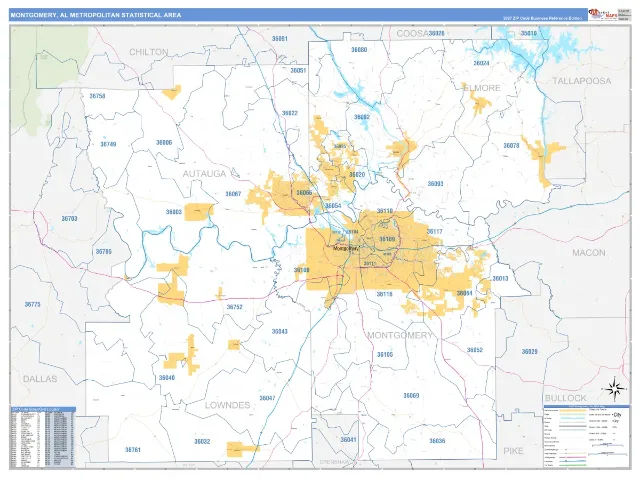Click ZIP code 36041
The image size is (640, 480).
tap(348, 440)
